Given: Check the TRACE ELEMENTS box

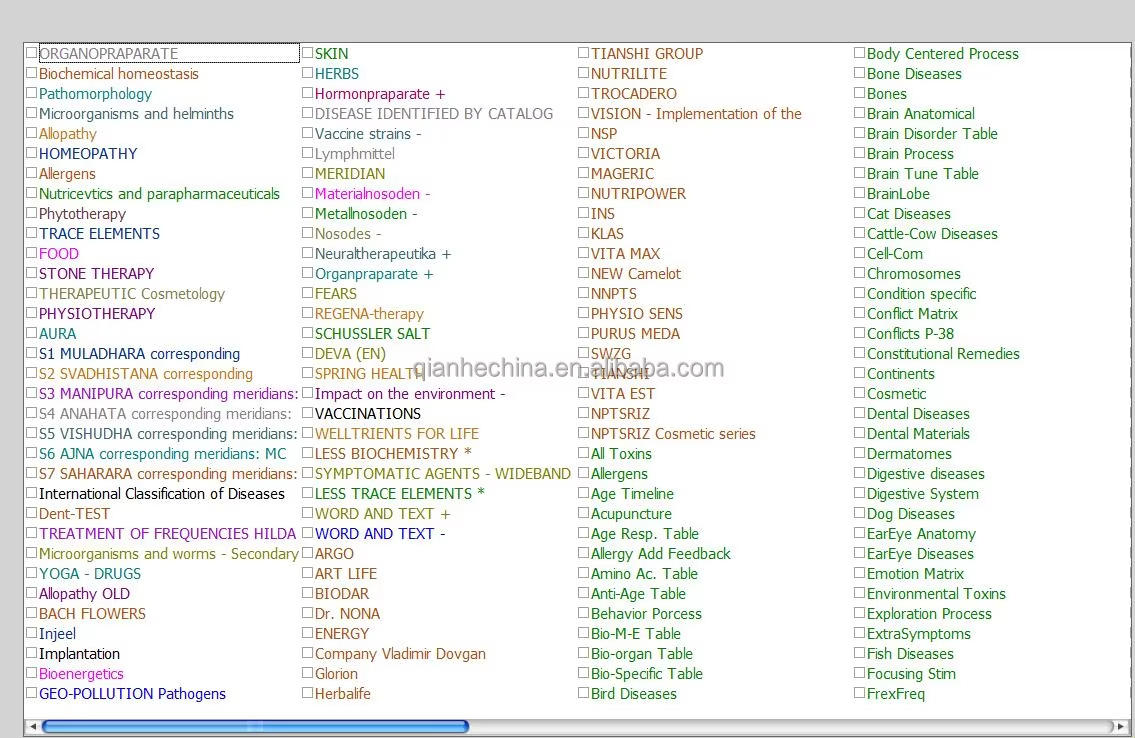Looking at the screenshot, I should [x=31, y=233].
